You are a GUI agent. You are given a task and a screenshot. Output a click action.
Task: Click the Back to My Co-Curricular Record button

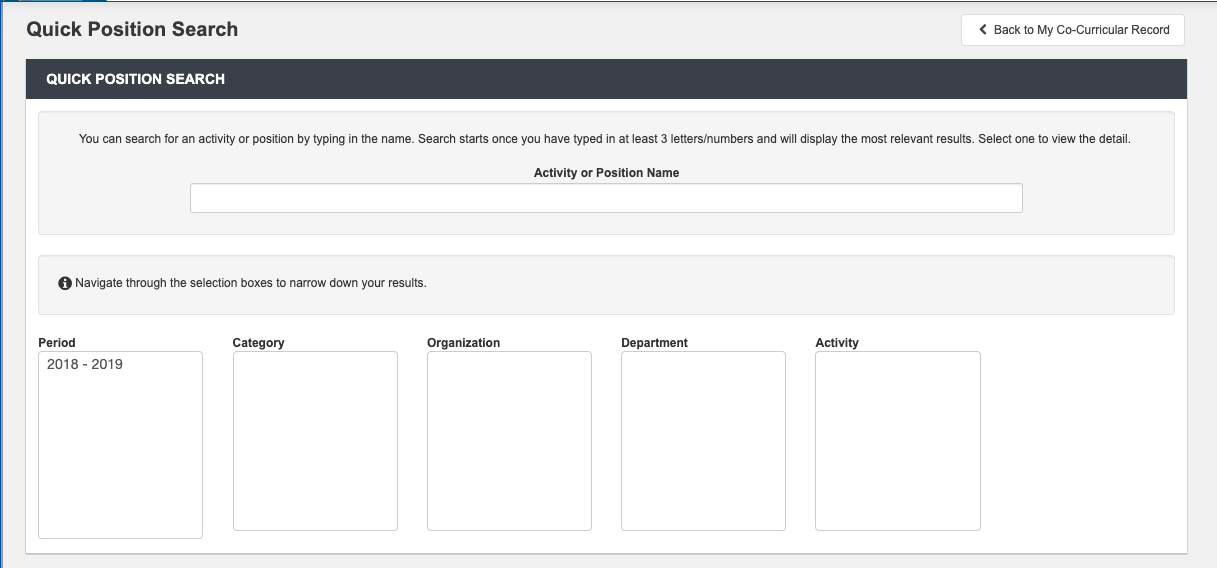(x=1073, y=30)
